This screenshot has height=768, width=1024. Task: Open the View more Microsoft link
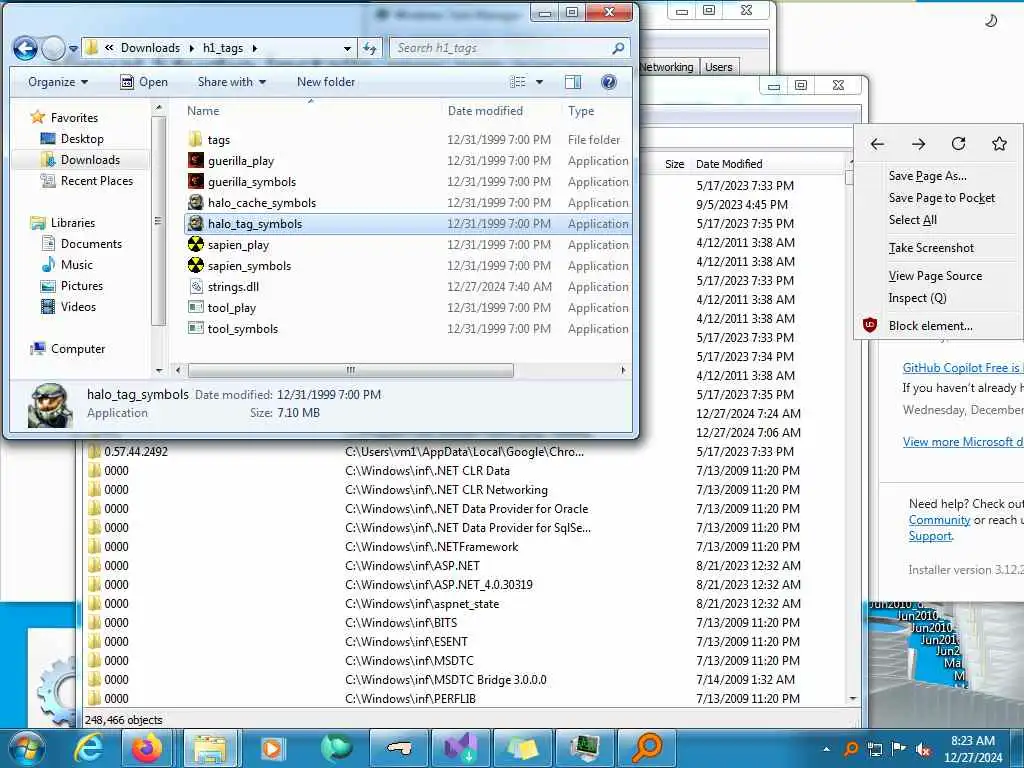963,441
